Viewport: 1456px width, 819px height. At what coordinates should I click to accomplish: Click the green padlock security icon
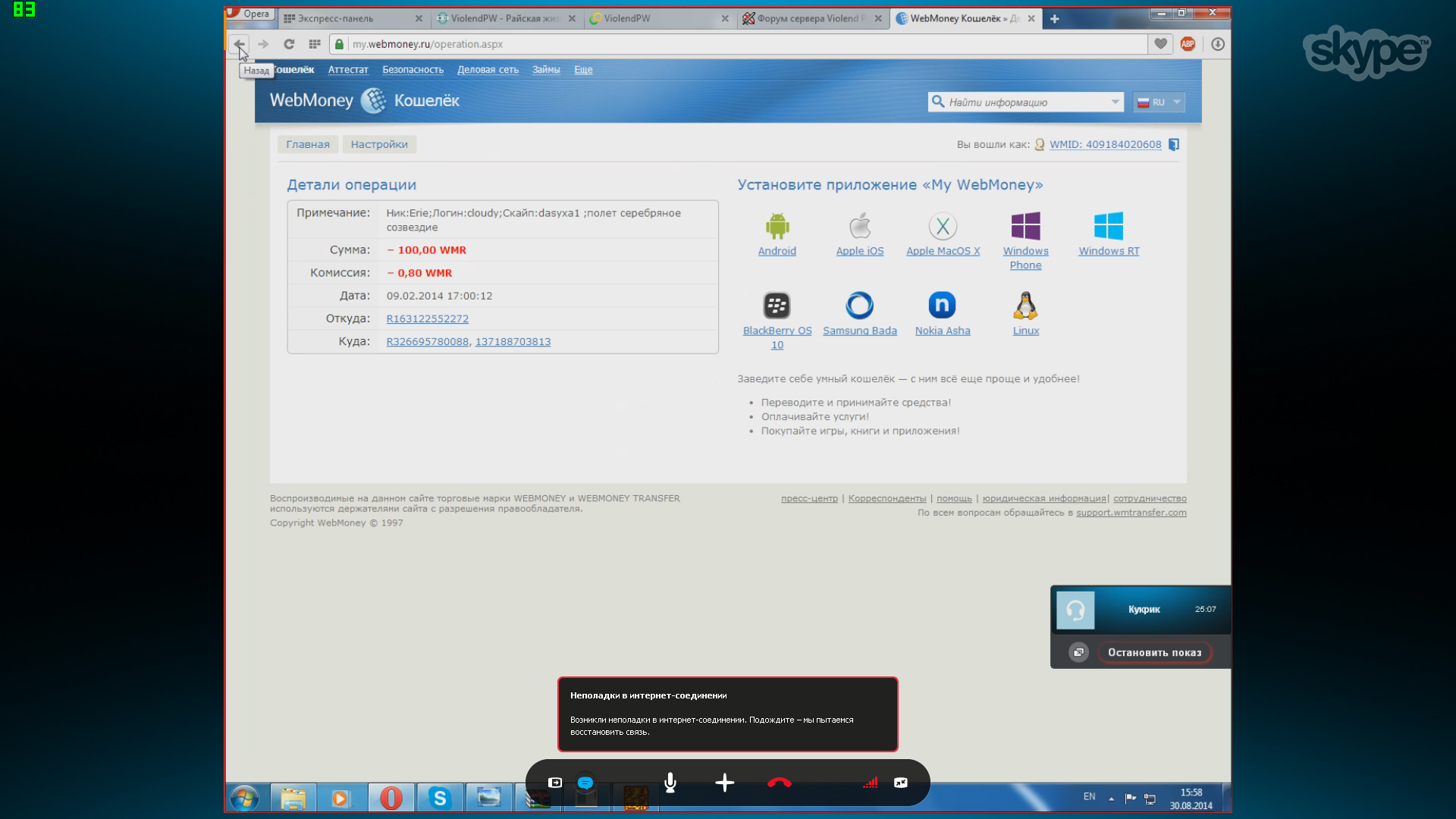340,44
